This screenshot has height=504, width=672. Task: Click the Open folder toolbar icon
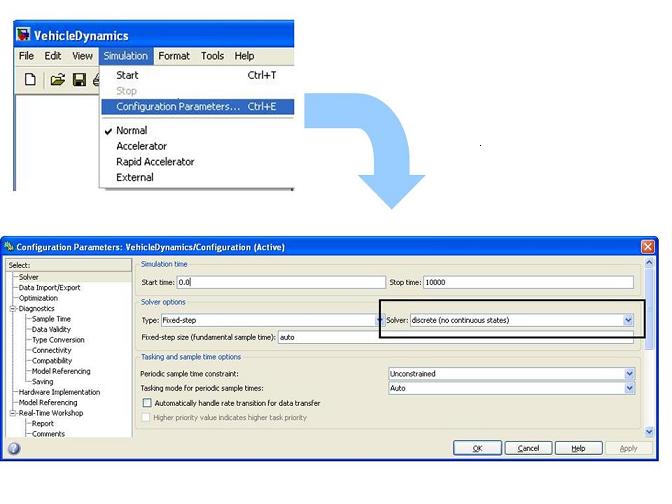57,80
